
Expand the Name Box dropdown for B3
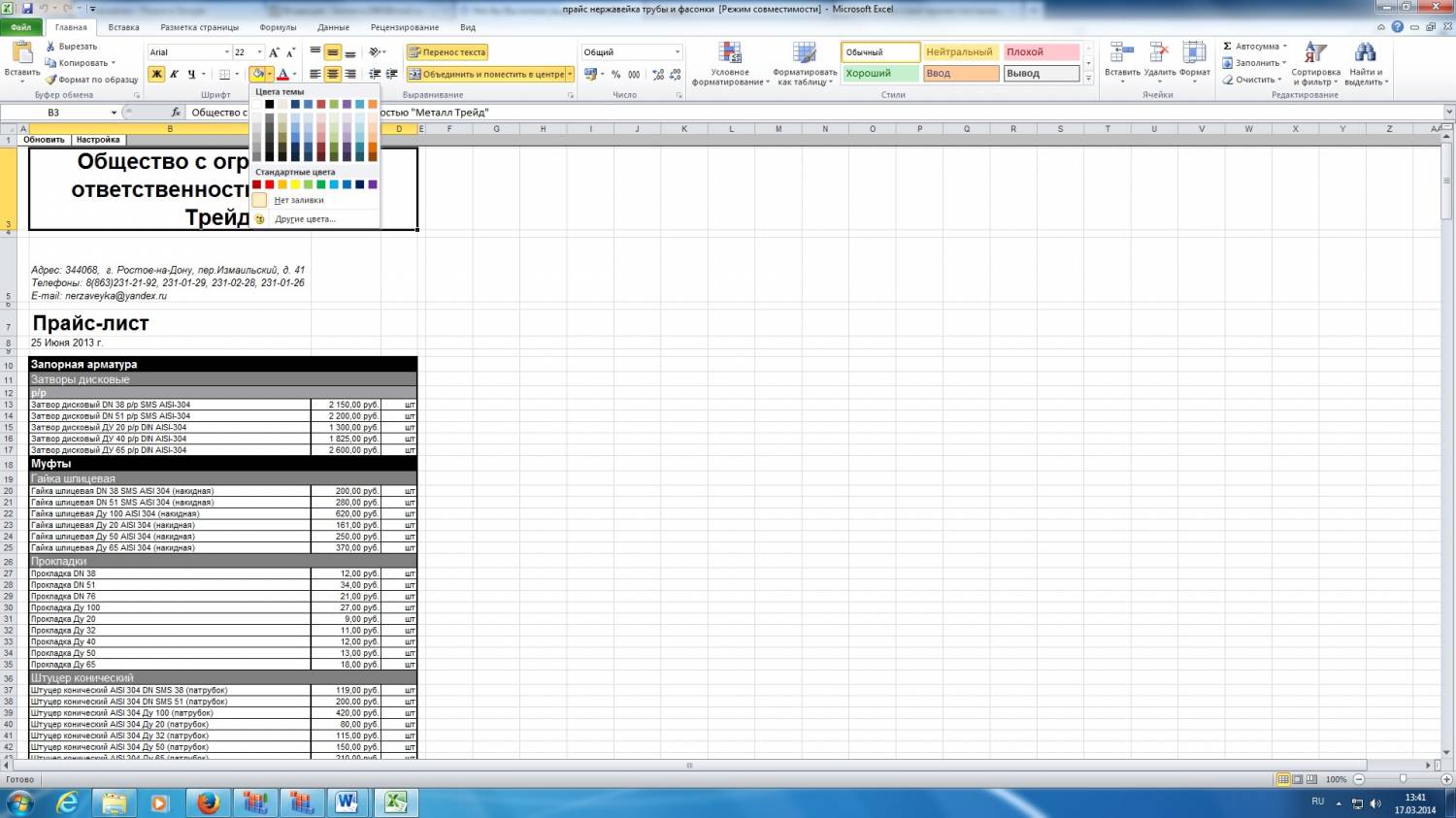coord(114,113)
